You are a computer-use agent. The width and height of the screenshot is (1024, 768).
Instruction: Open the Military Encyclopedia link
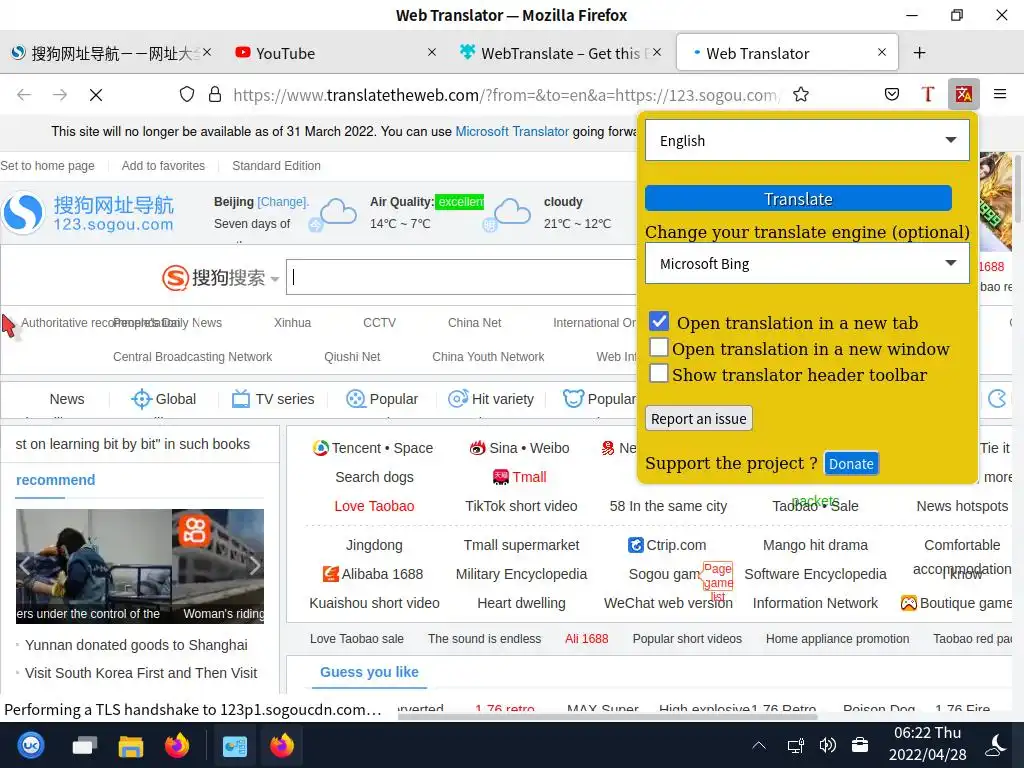[x=521, y=574]
